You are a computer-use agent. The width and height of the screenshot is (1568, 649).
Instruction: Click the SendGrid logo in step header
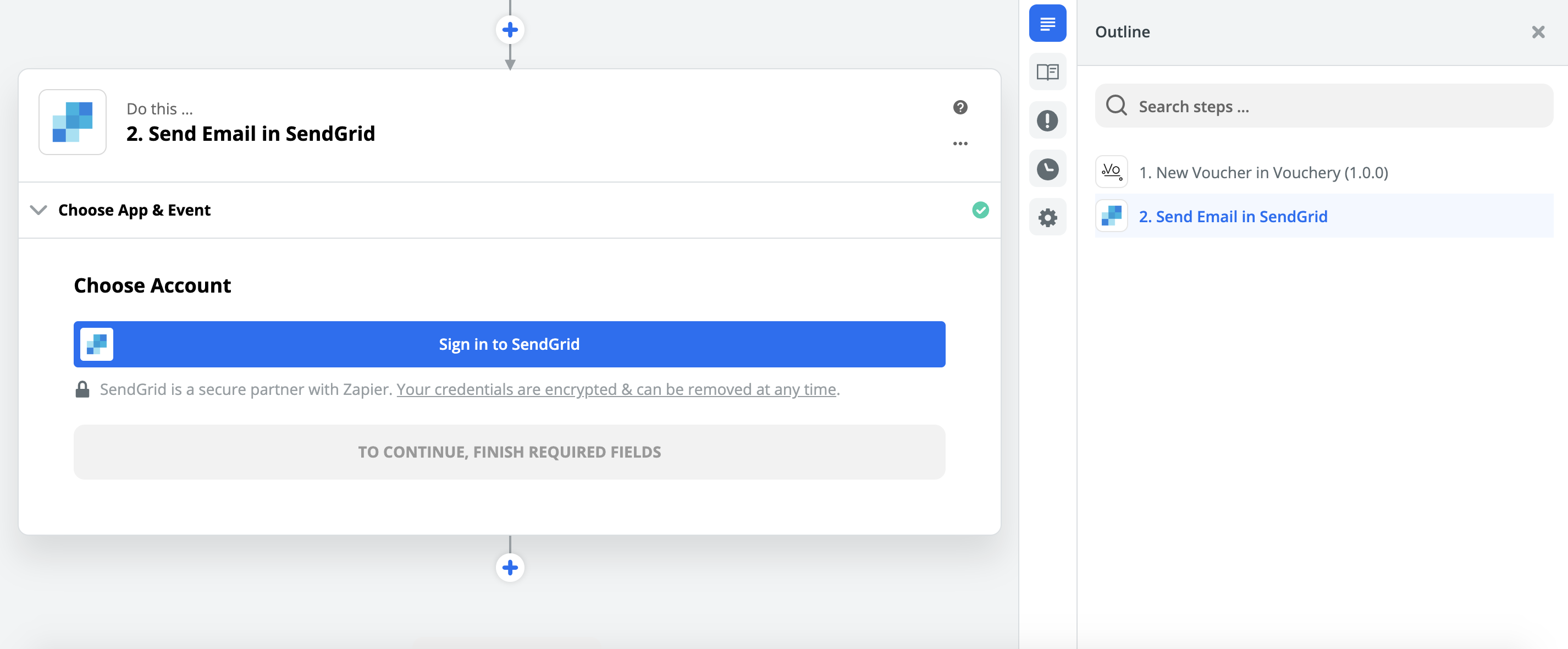tap(73, 122)
